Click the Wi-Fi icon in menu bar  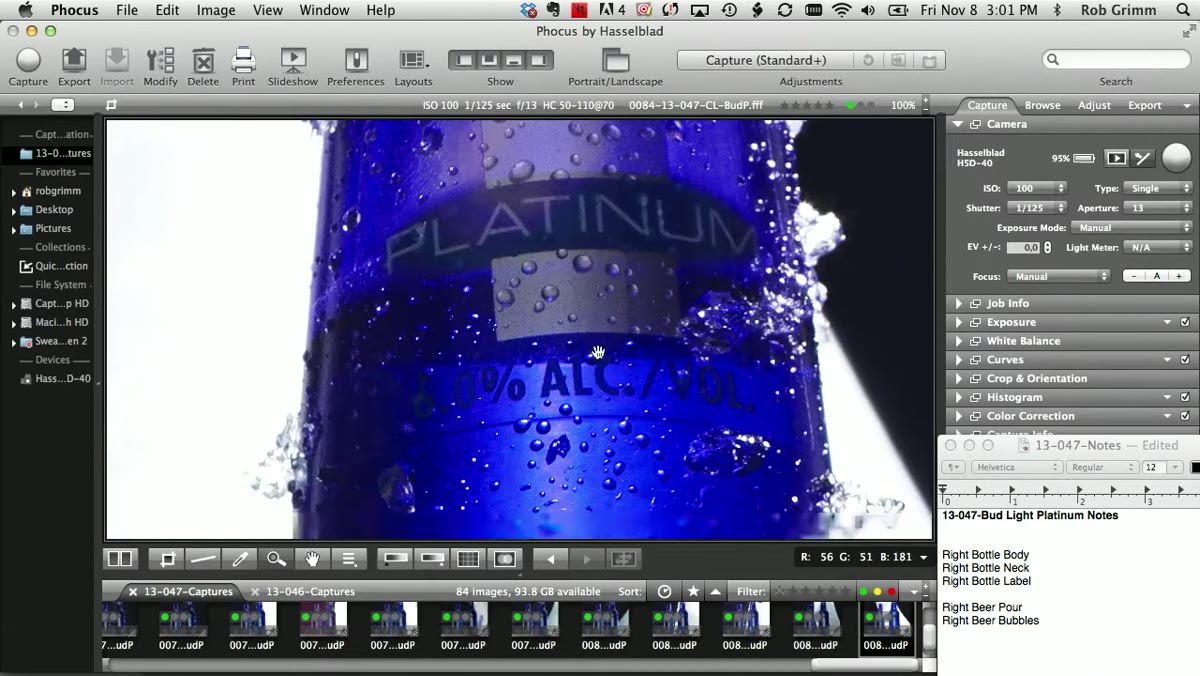tap(842, 10)
